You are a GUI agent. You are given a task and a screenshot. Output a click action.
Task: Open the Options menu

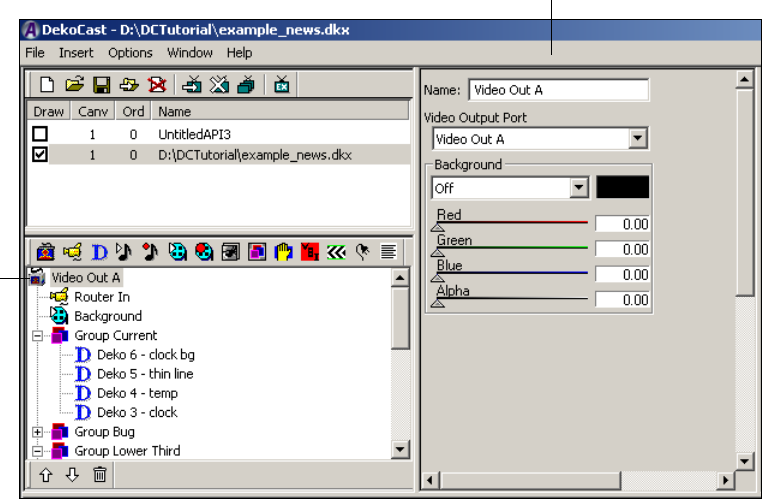(130, 52)
